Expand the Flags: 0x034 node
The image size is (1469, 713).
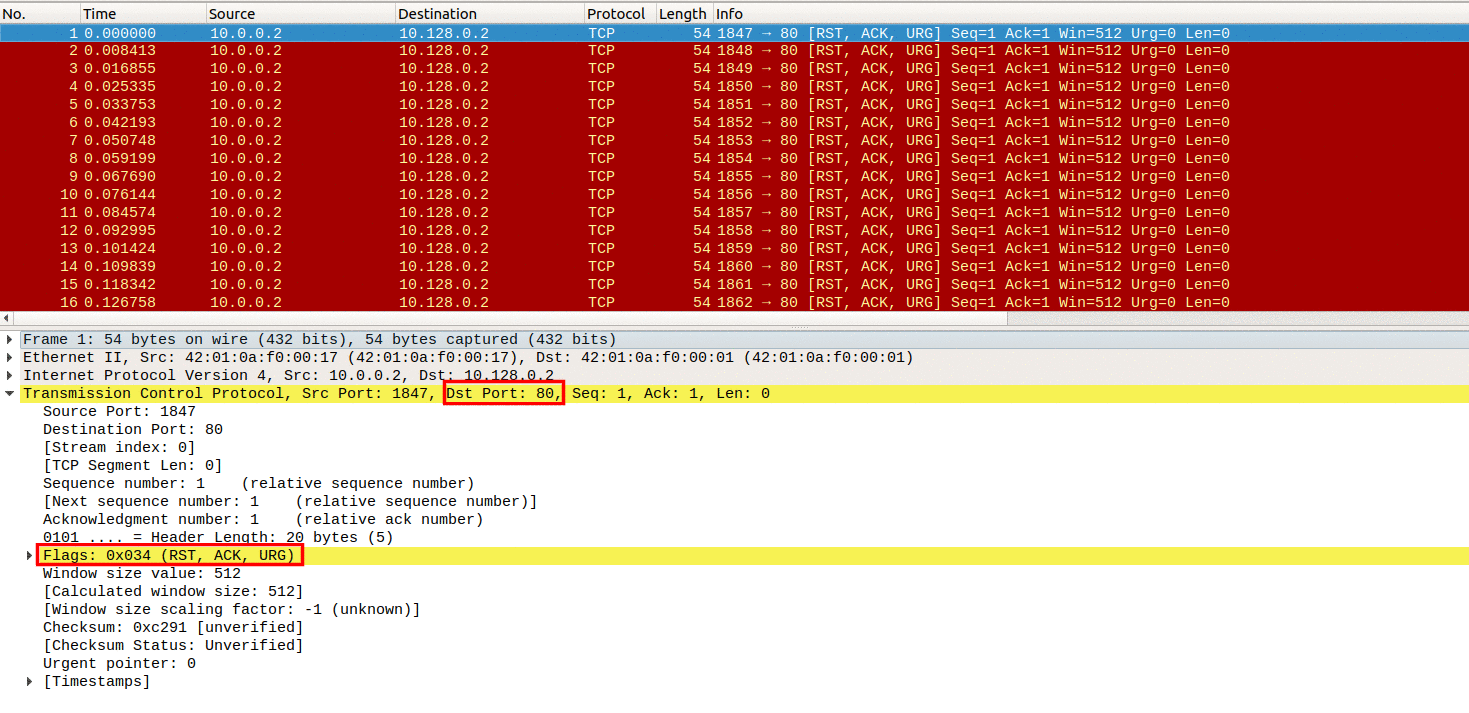tap(30, 556)
